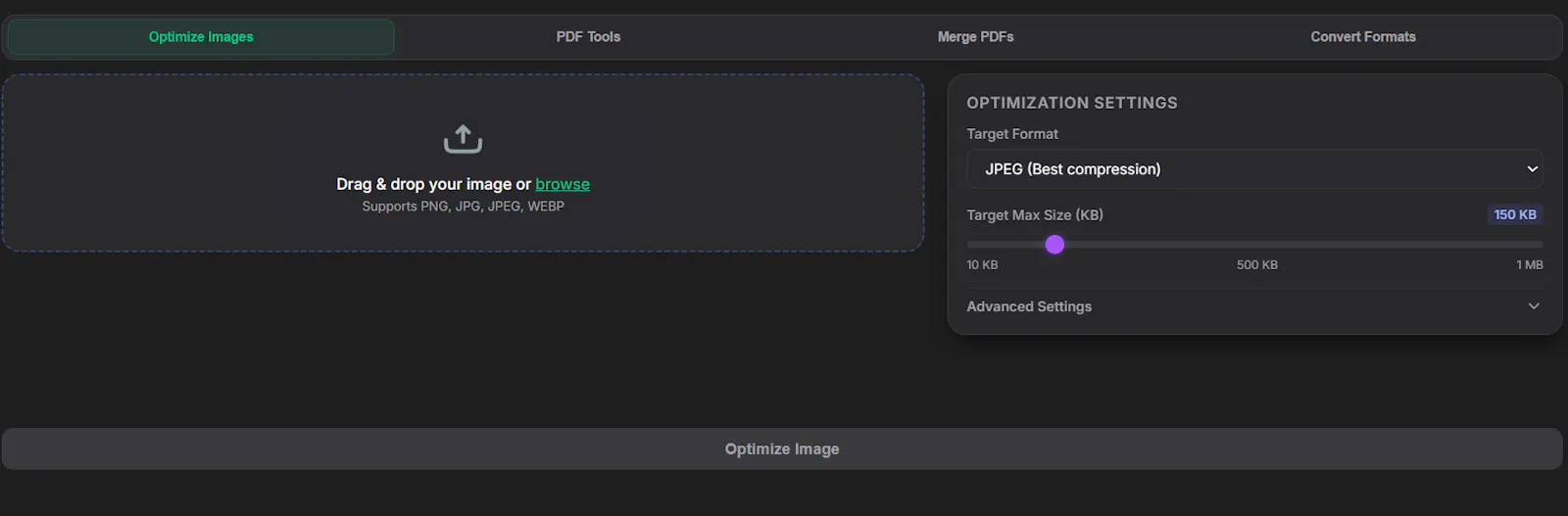
Task: Select the Convert Formats tab
Action: click(1363, 37)
